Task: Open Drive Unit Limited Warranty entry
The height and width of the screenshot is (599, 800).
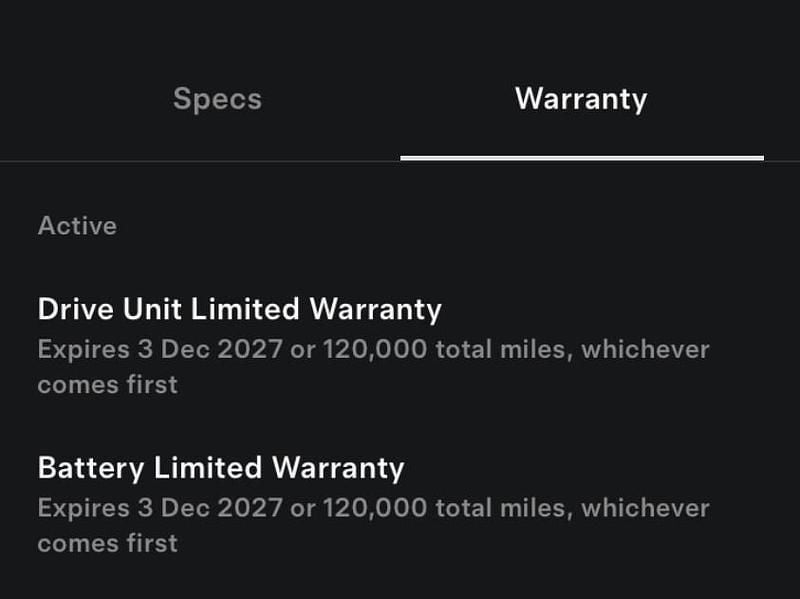Action: tap(239, 309)
